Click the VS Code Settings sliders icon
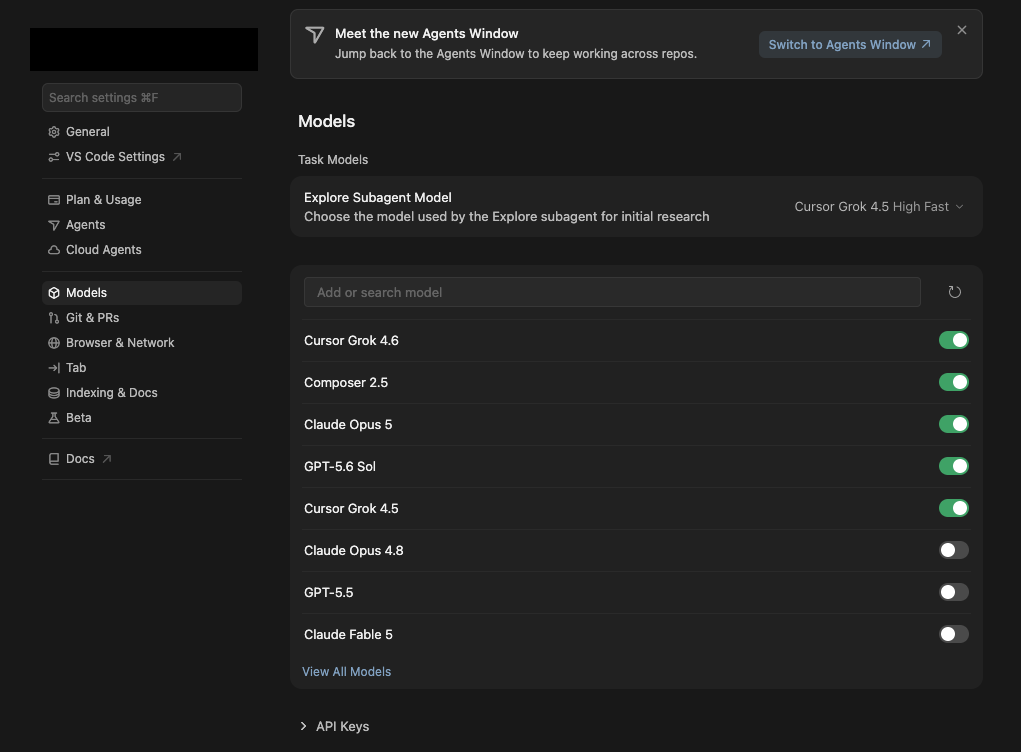The image size is (1021, 752). pos(54,157)
